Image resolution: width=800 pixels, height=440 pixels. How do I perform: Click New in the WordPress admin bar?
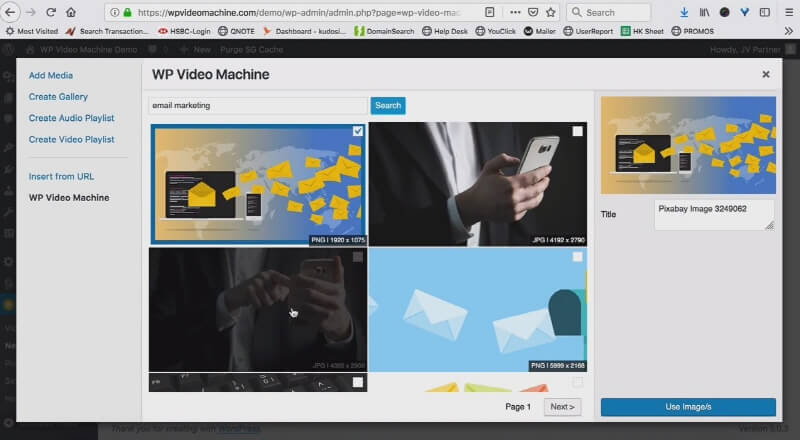tap(196, 50)
